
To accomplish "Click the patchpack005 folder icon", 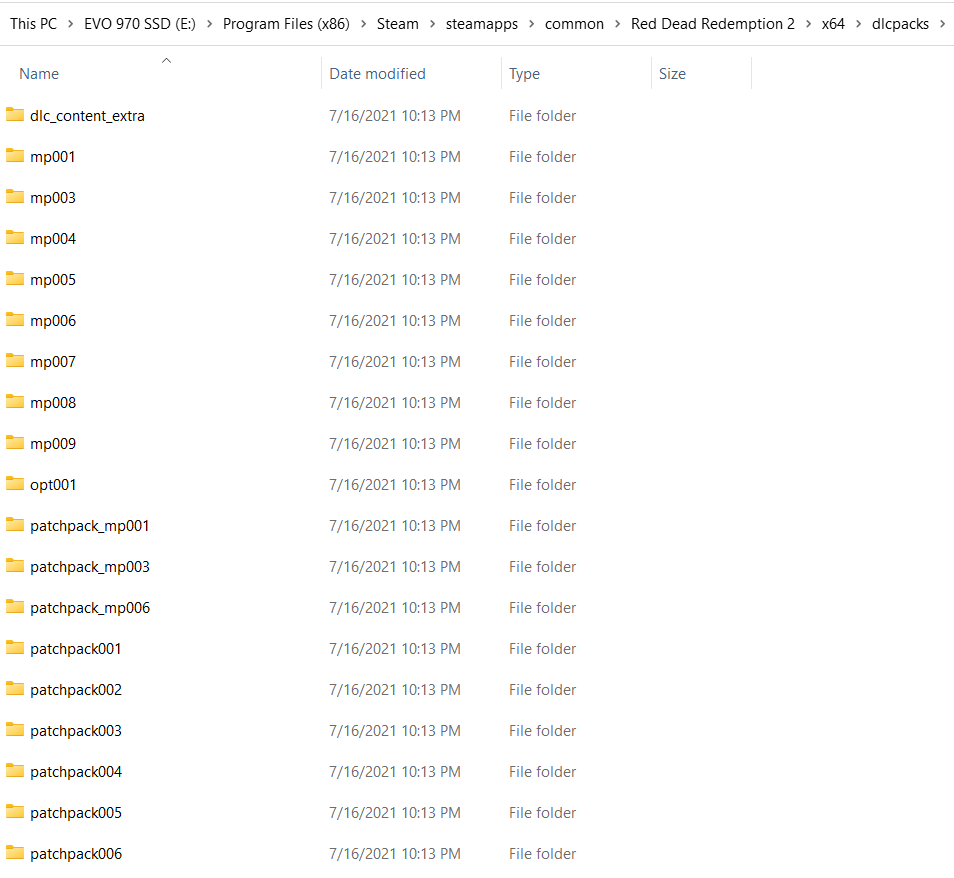I will click(15, 812).
